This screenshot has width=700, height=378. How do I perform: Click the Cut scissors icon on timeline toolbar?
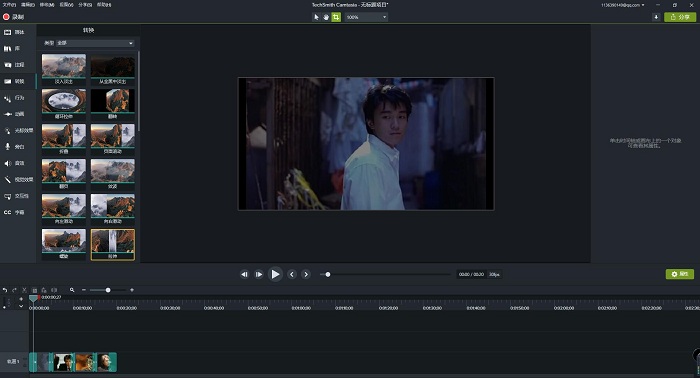(24, 290)
